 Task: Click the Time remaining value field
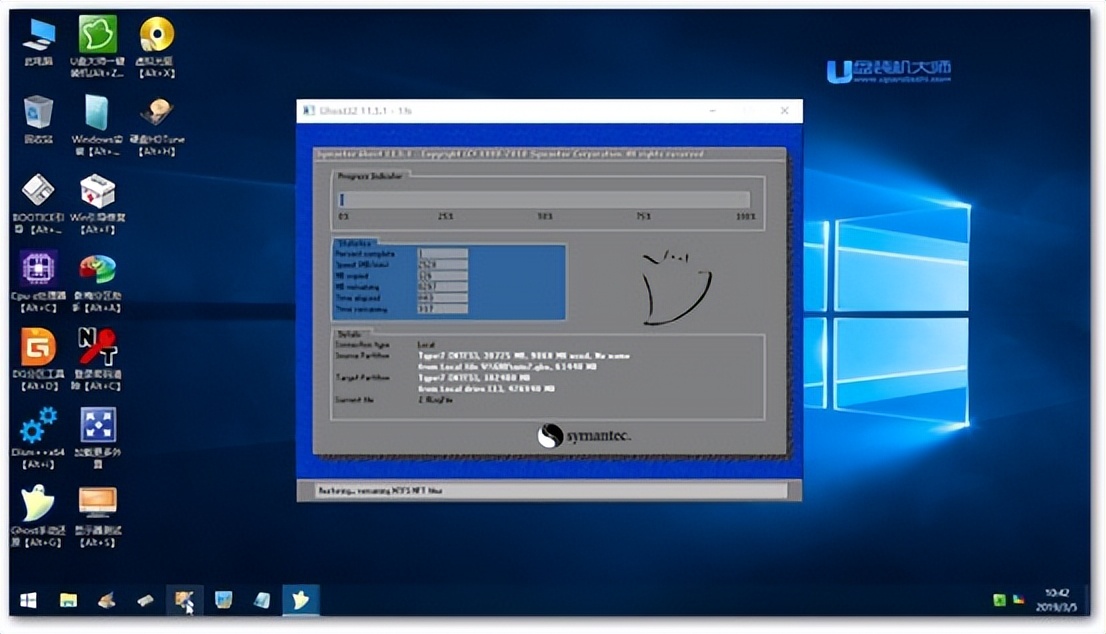pos(442,310)
